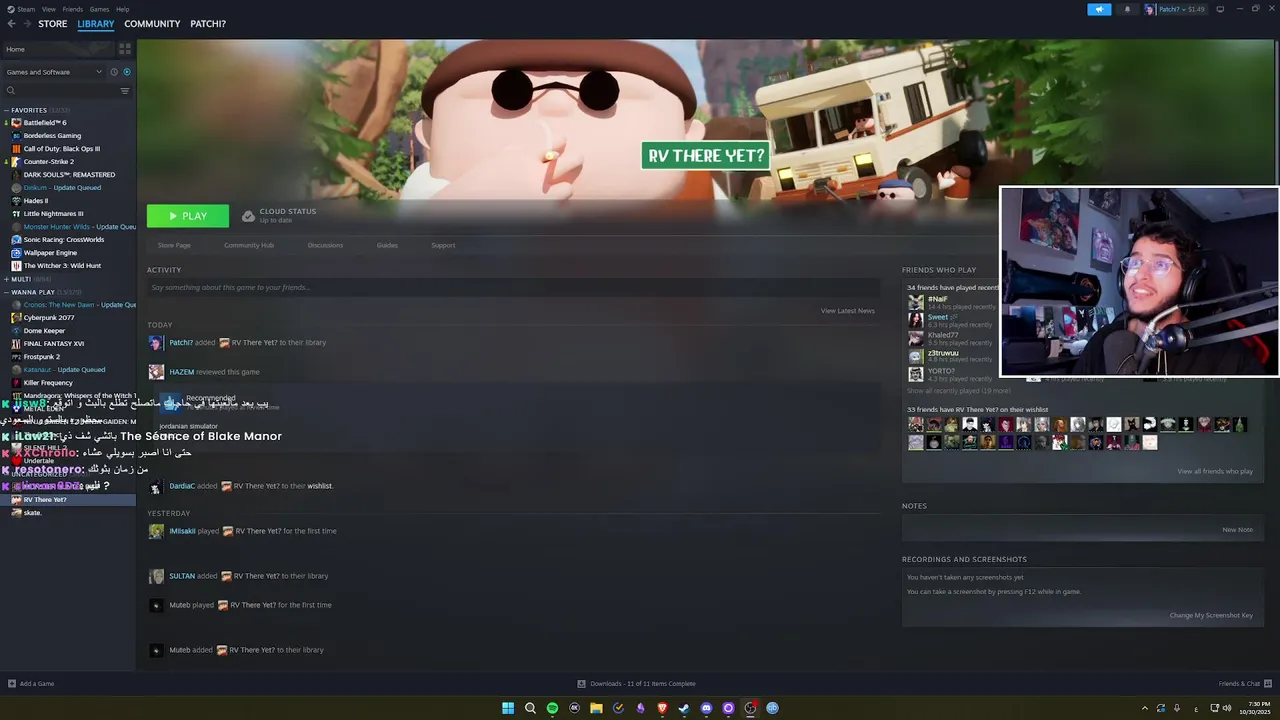Click the recent activity clock filter icon
Image resolution: width=1280 pixels, height=720 pixels.
(x=114, y=72)
